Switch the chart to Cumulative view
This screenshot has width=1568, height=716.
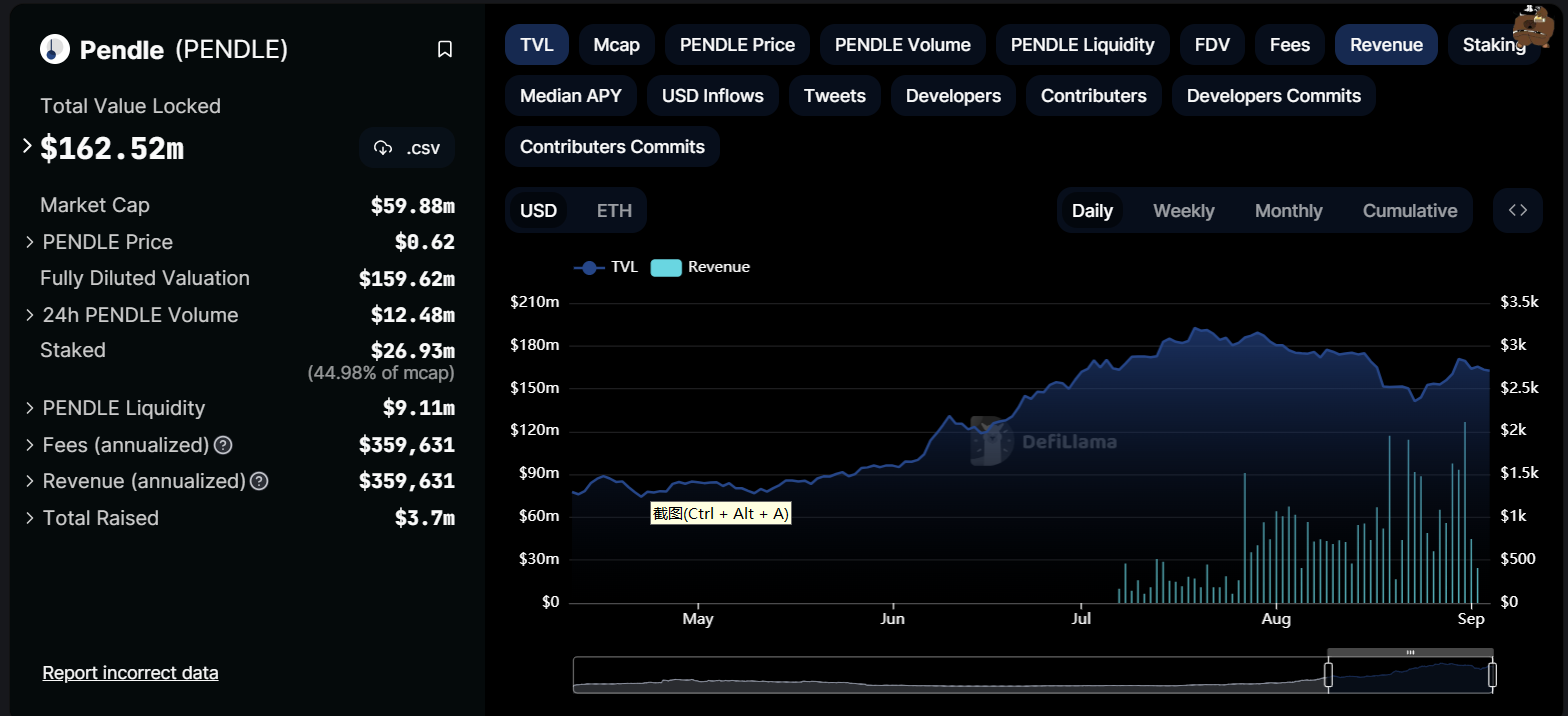[x=1409, y=211]
